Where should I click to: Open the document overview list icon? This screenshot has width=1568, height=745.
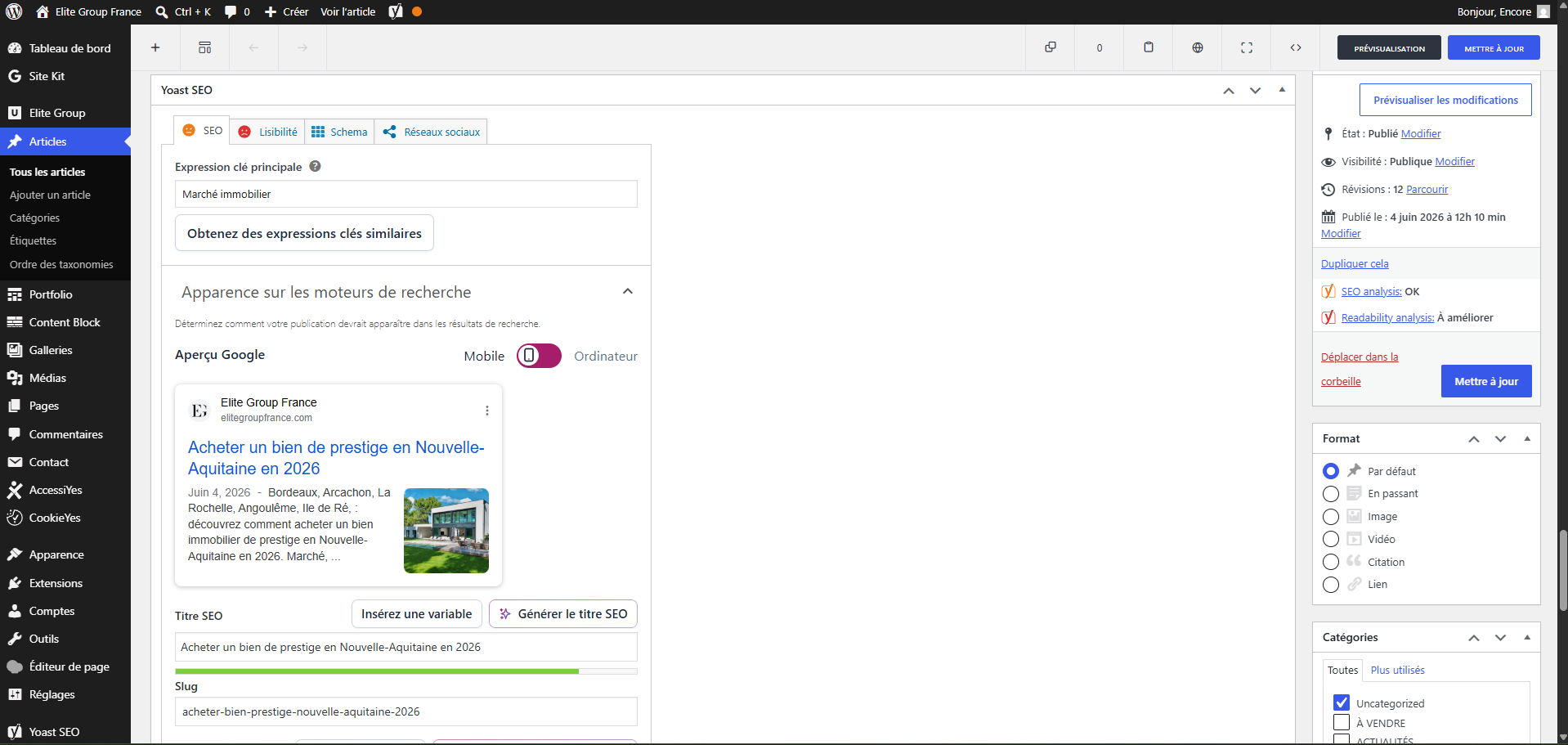[204, 47]
